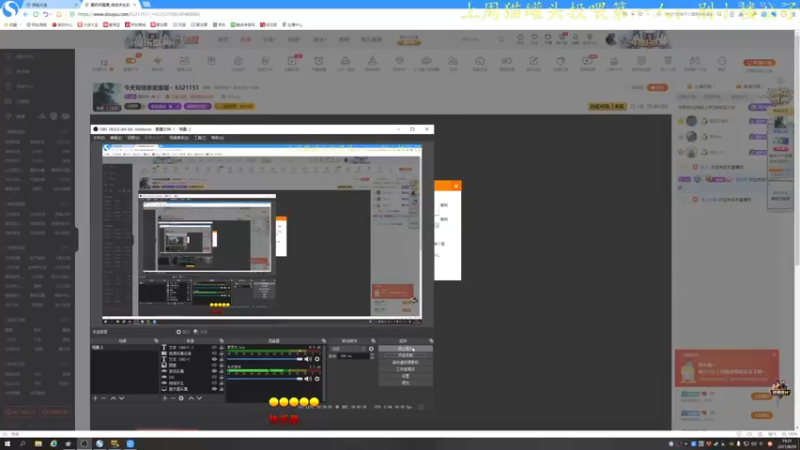Click the transition duration spinner arrows
Screen dimensions: 800x450
click(372, 356)
